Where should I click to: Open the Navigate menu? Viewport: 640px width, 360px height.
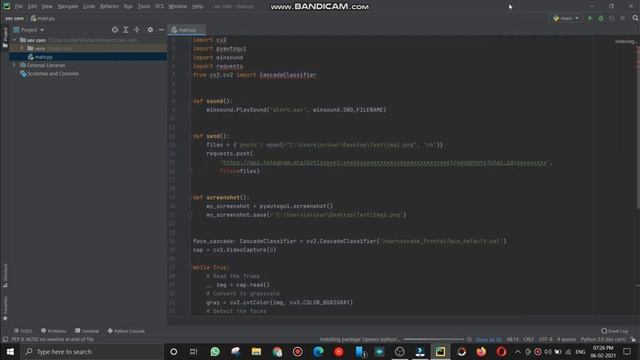tap(68, 7)
